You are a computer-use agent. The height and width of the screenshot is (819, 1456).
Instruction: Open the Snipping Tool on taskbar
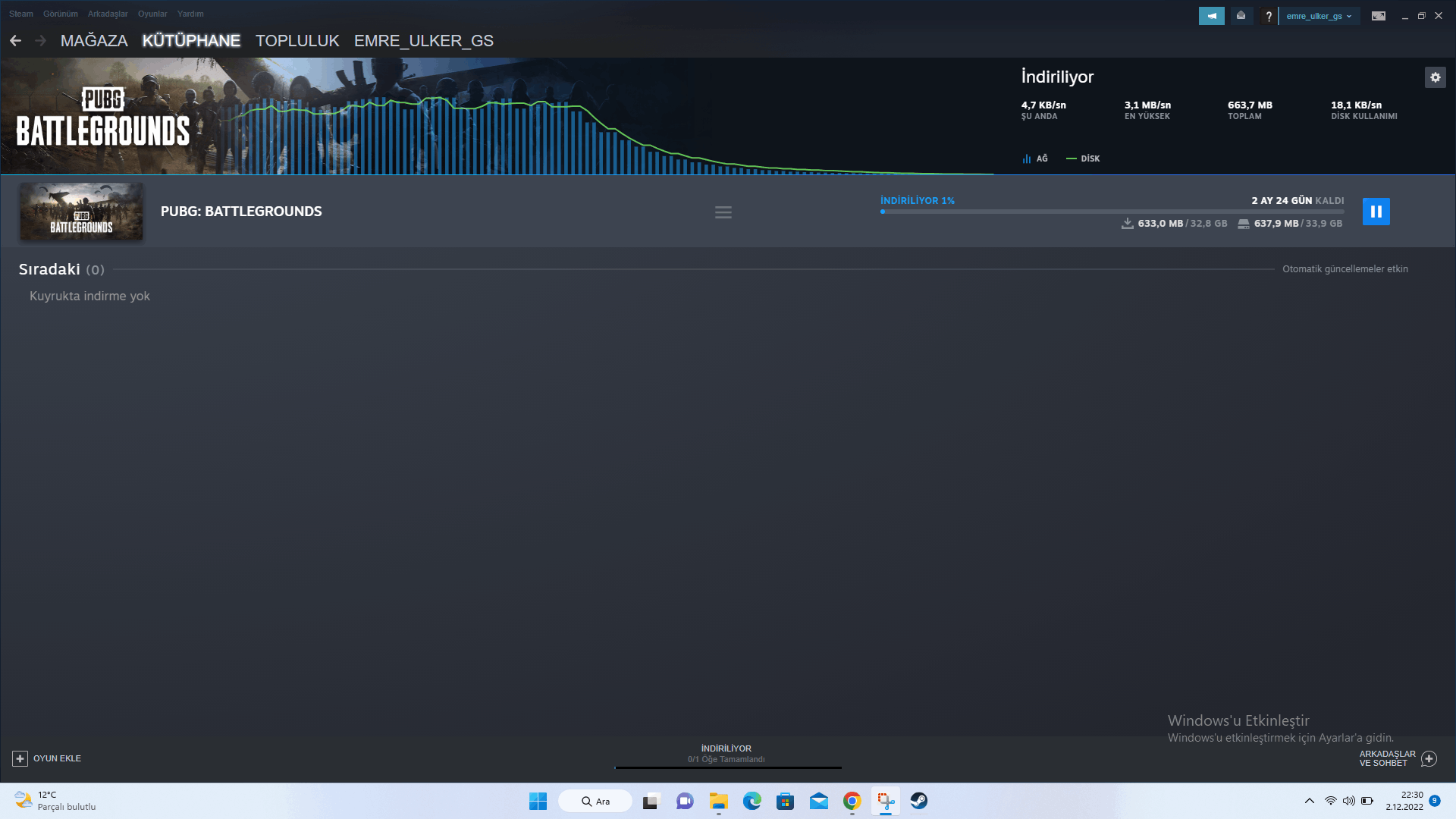[x=885, y=801]
